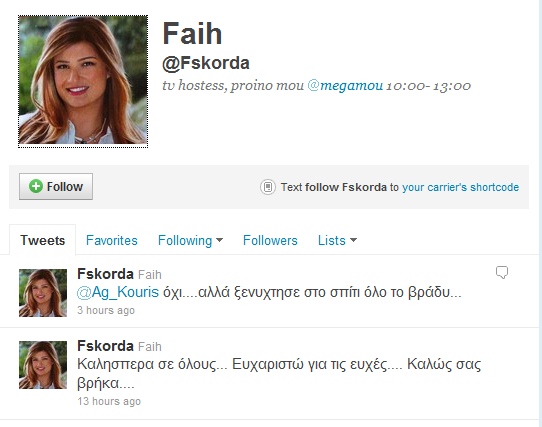This screenshot has height=427, width=542.
Task: Click the avatar on the 3 hours ago tweet
Action: click(x=43, y=293)
